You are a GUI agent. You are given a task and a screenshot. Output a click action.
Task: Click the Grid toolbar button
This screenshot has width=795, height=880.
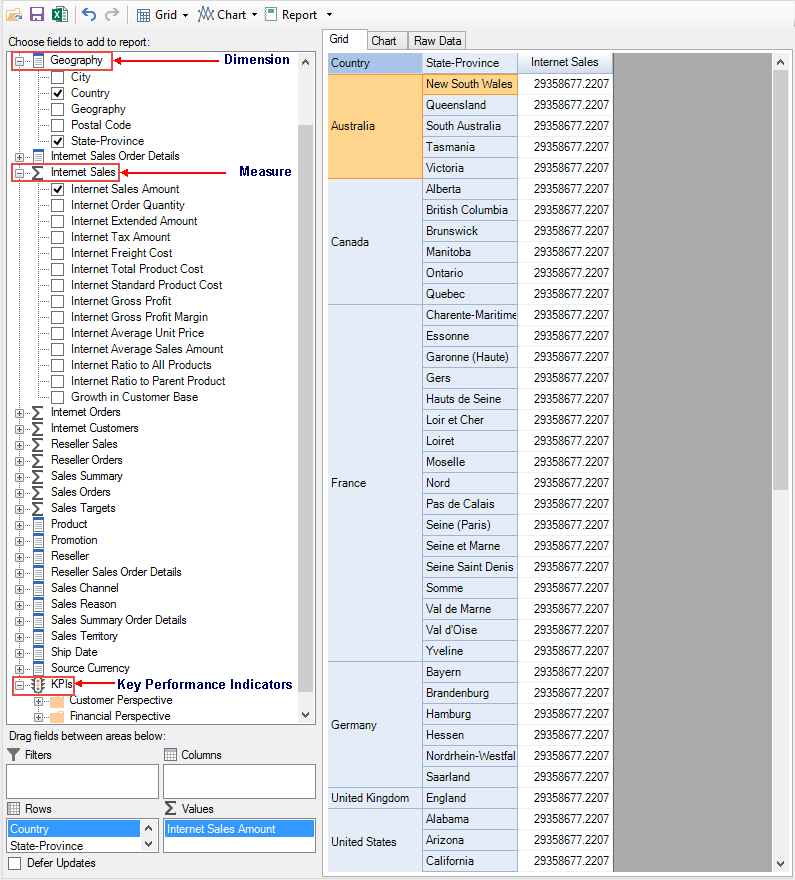[x=162, y=15]
